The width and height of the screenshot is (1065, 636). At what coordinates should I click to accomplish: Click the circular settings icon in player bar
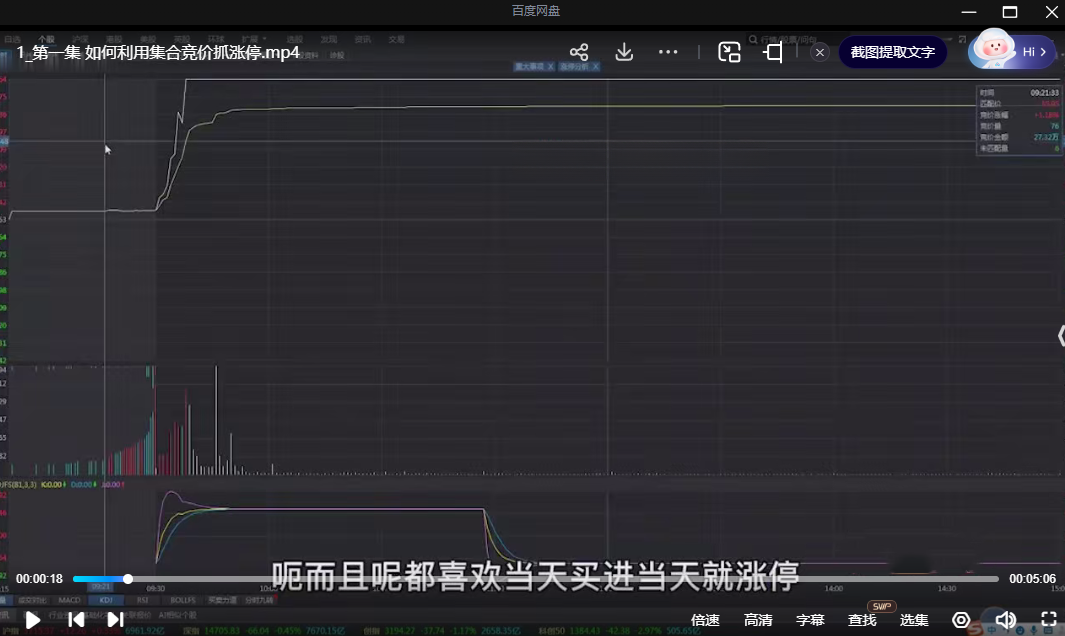pyautogui.click(x=961, y=620)
